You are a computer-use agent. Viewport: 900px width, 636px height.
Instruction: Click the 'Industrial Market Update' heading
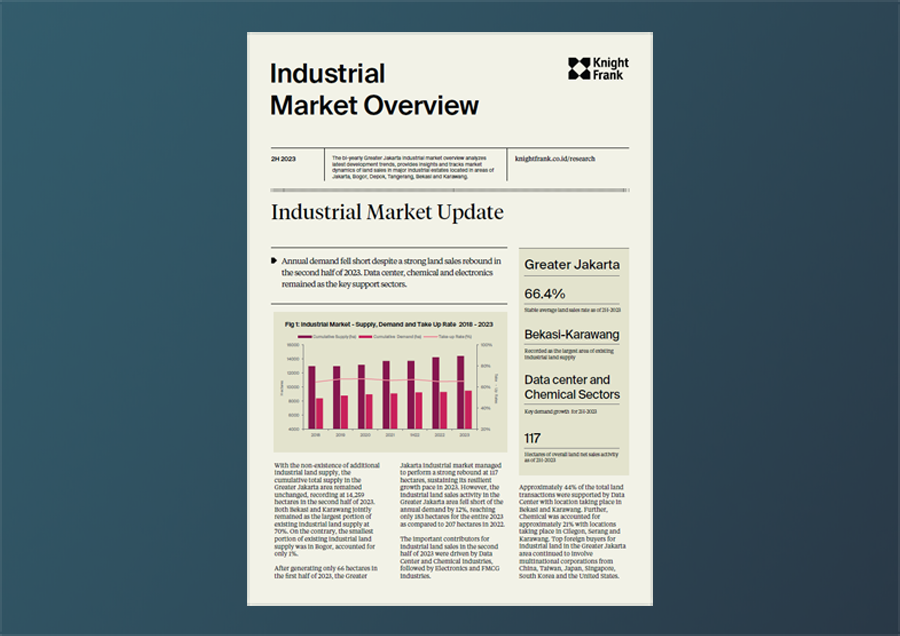coord(387,212)
